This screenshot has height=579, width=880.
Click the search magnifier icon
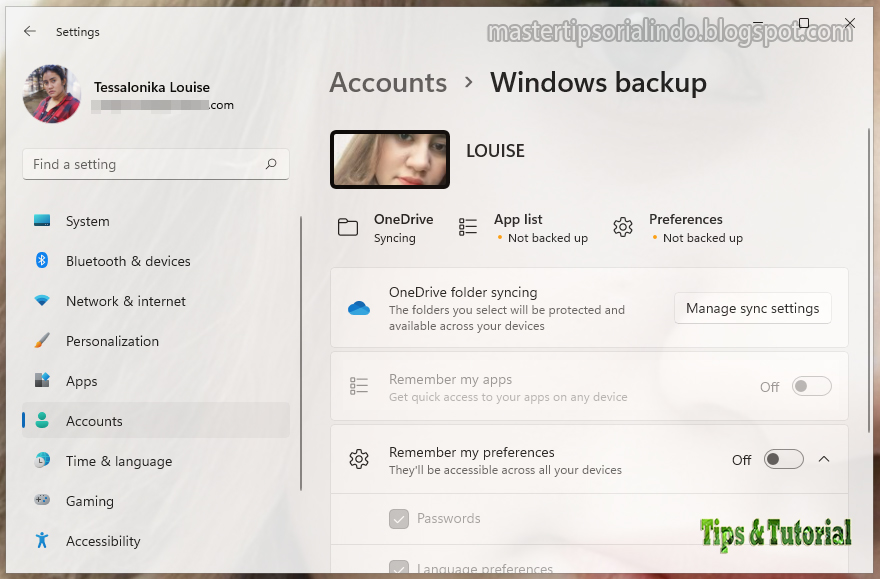(271, 164)
